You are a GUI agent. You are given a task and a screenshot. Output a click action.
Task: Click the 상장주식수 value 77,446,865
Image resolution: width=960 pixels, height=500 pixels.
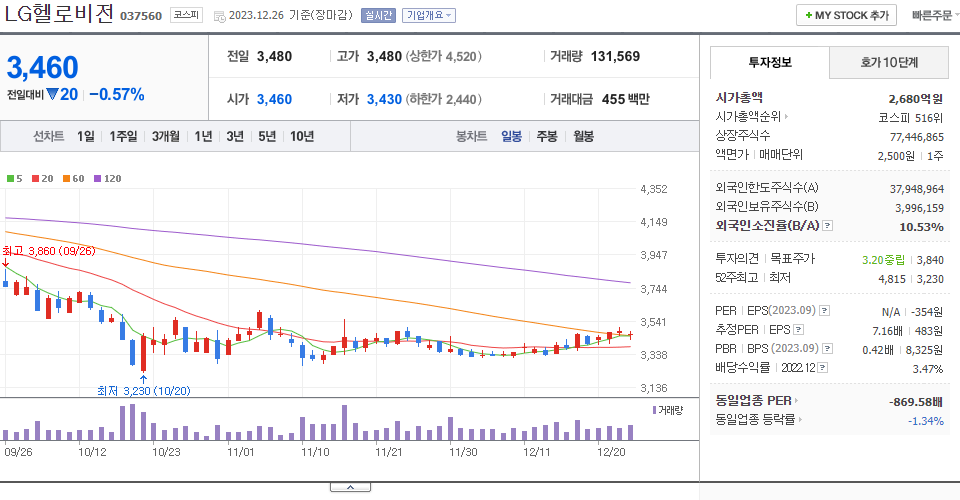[x=917, y=137]
